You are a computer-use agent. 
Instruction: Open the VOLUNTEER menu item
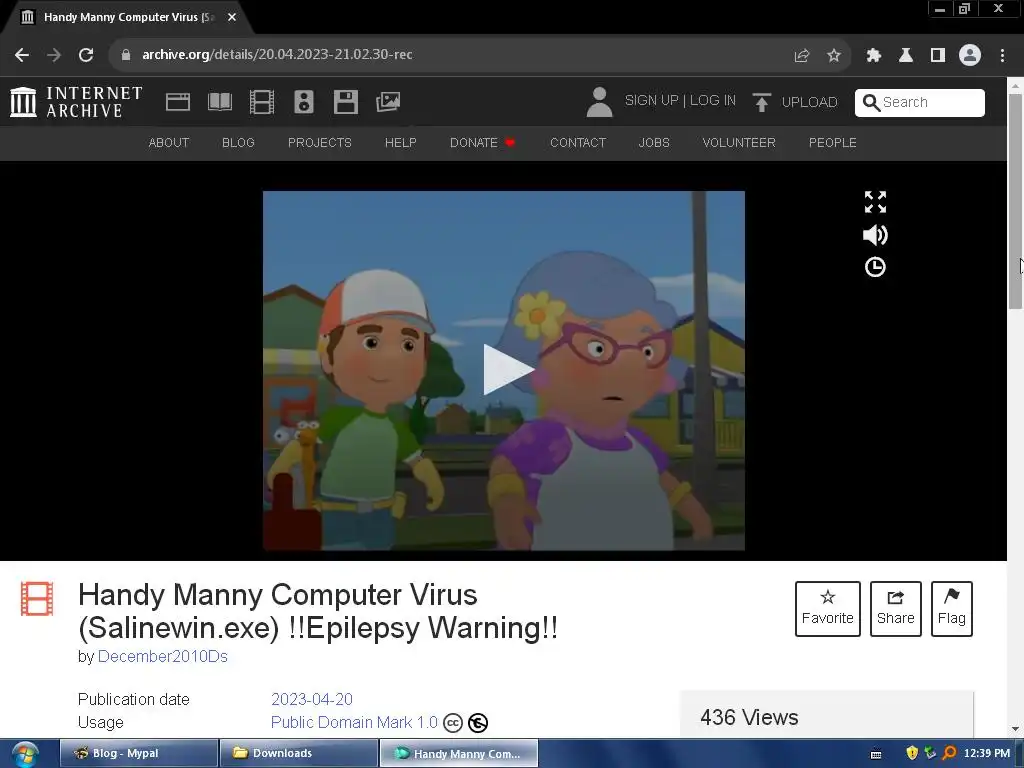[739, 142]
